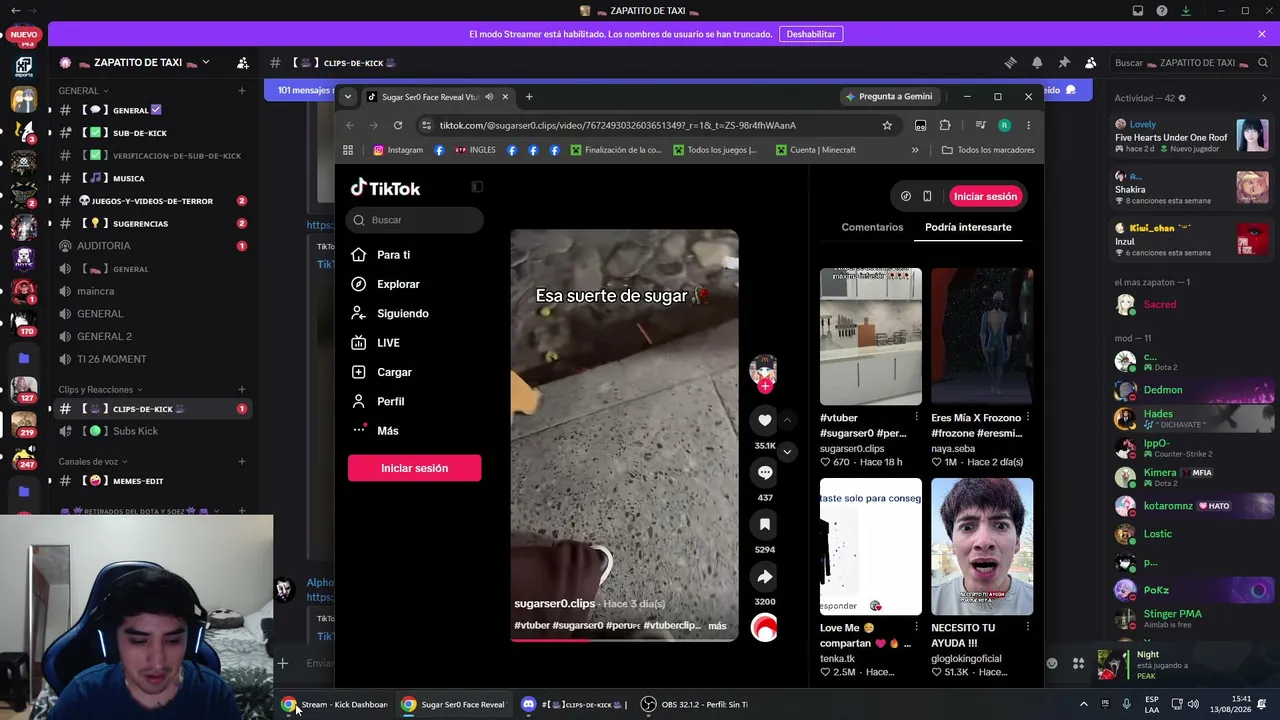This screenshot has height=720, width=1280.
Task: Show hidden system tray icons
Action: point(1083,704)
